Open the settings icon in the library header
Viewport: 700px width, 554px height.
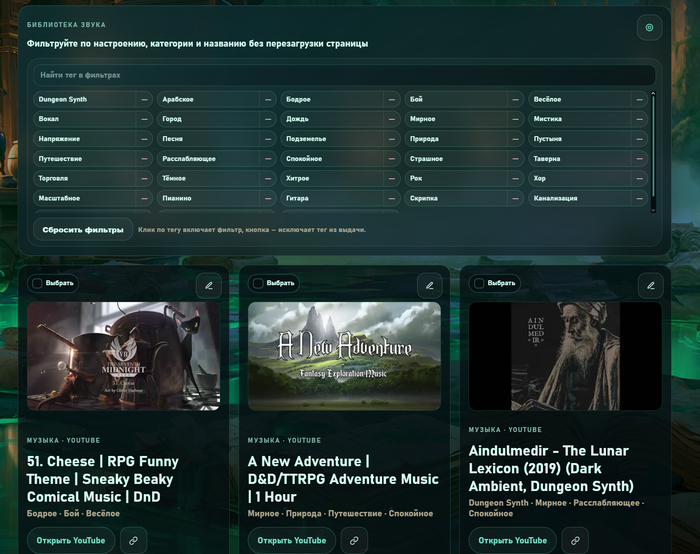tap(649, 28)
